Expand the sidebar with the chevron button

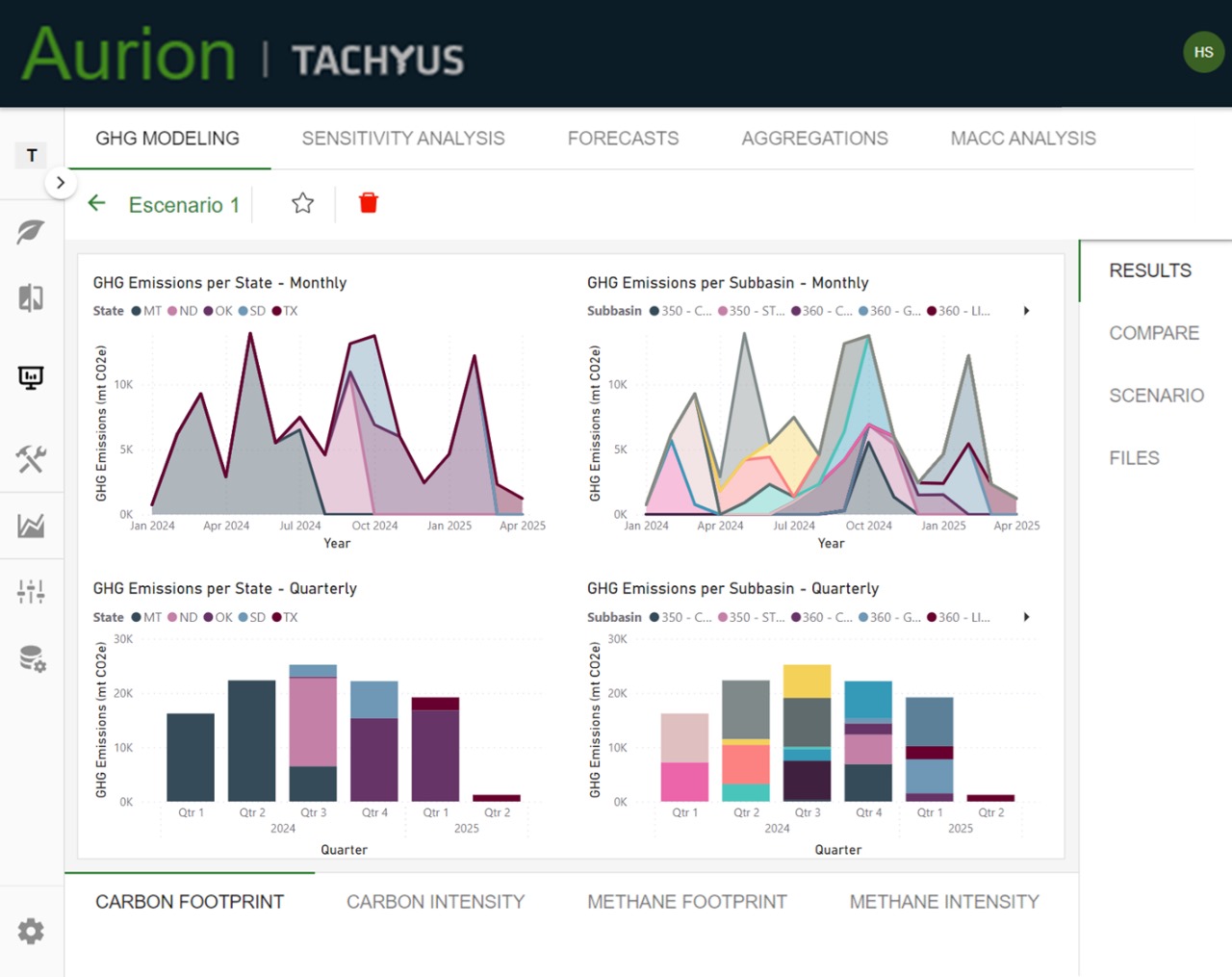click(x=61, y=182)
